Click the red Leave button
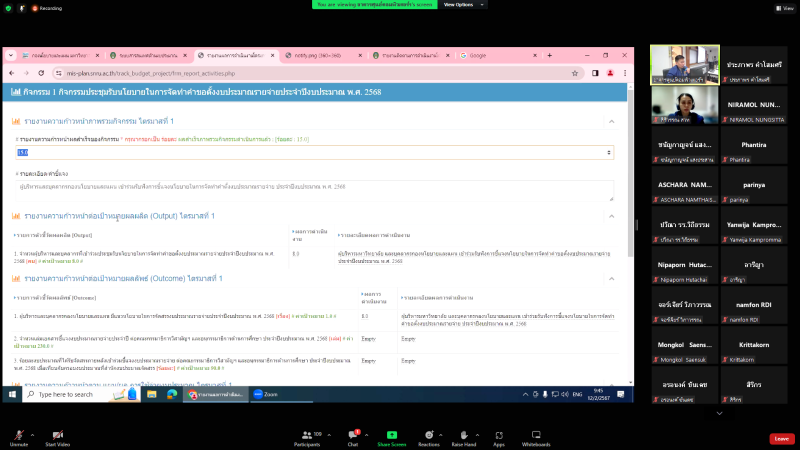800x450 pixels. (x=781, y=438)
